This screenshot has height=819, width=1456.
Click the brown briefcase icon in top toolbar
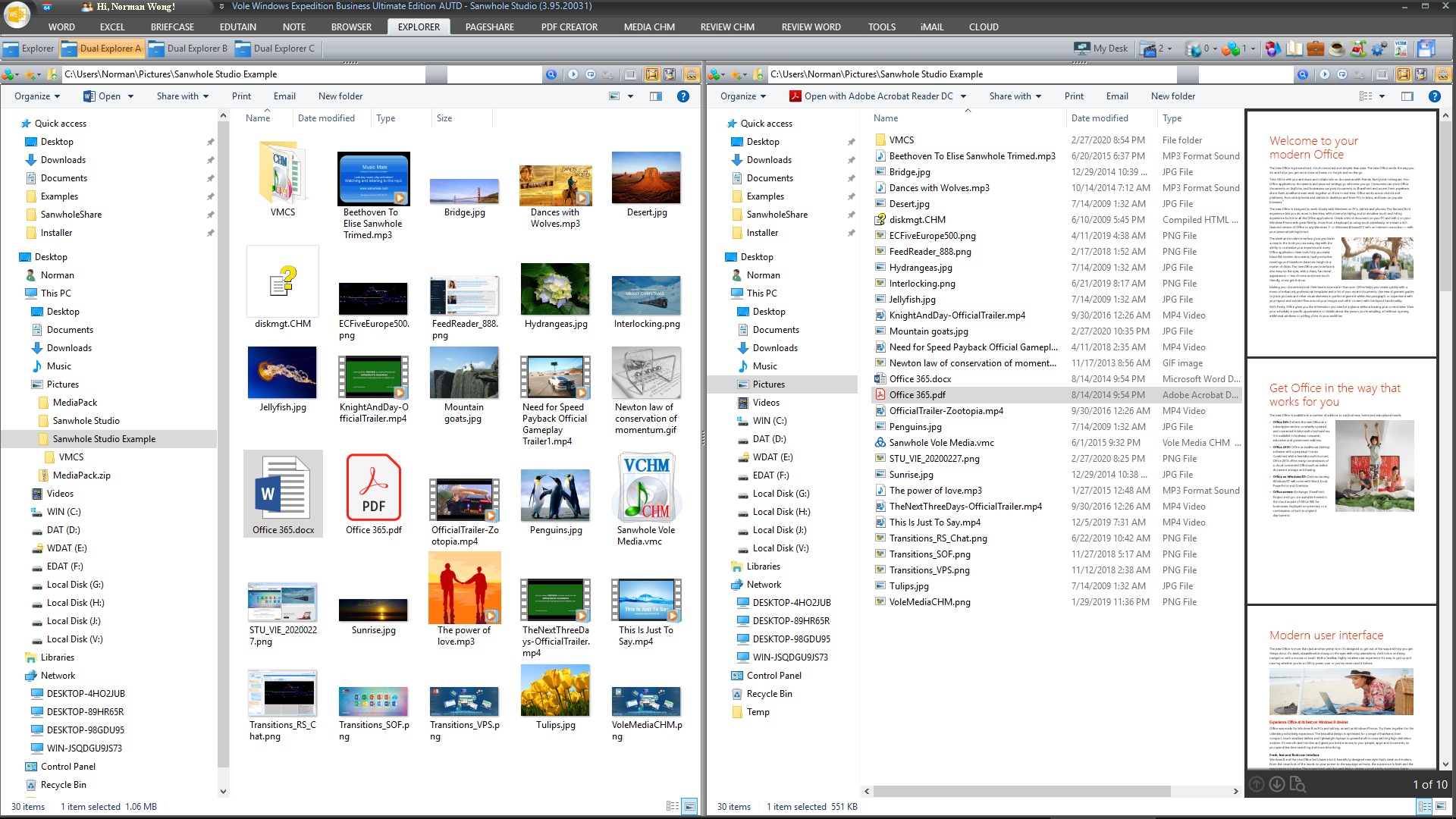click(x=1316, y=49)
